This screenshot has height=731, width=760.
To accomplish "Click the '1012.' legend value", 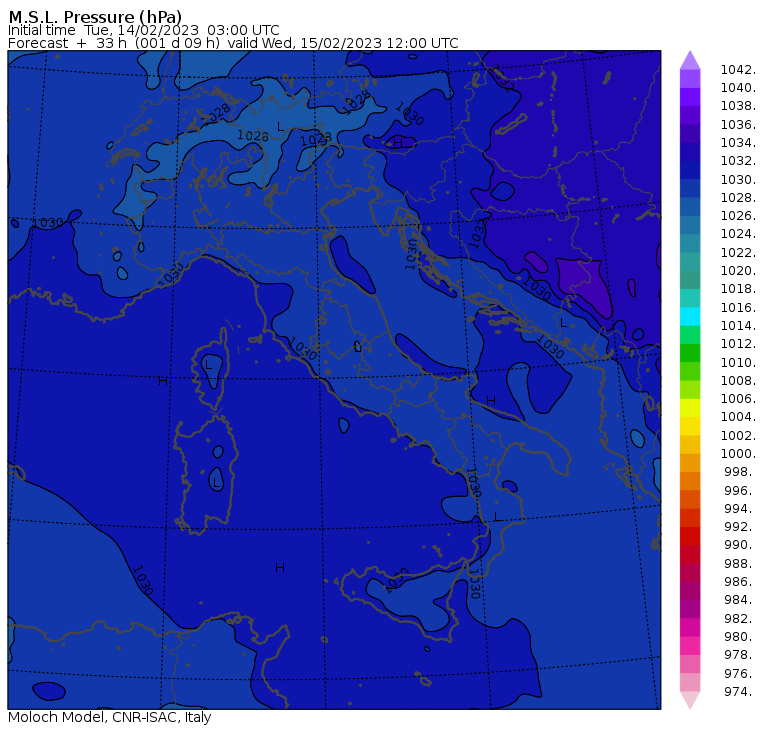I will [738, 344].
